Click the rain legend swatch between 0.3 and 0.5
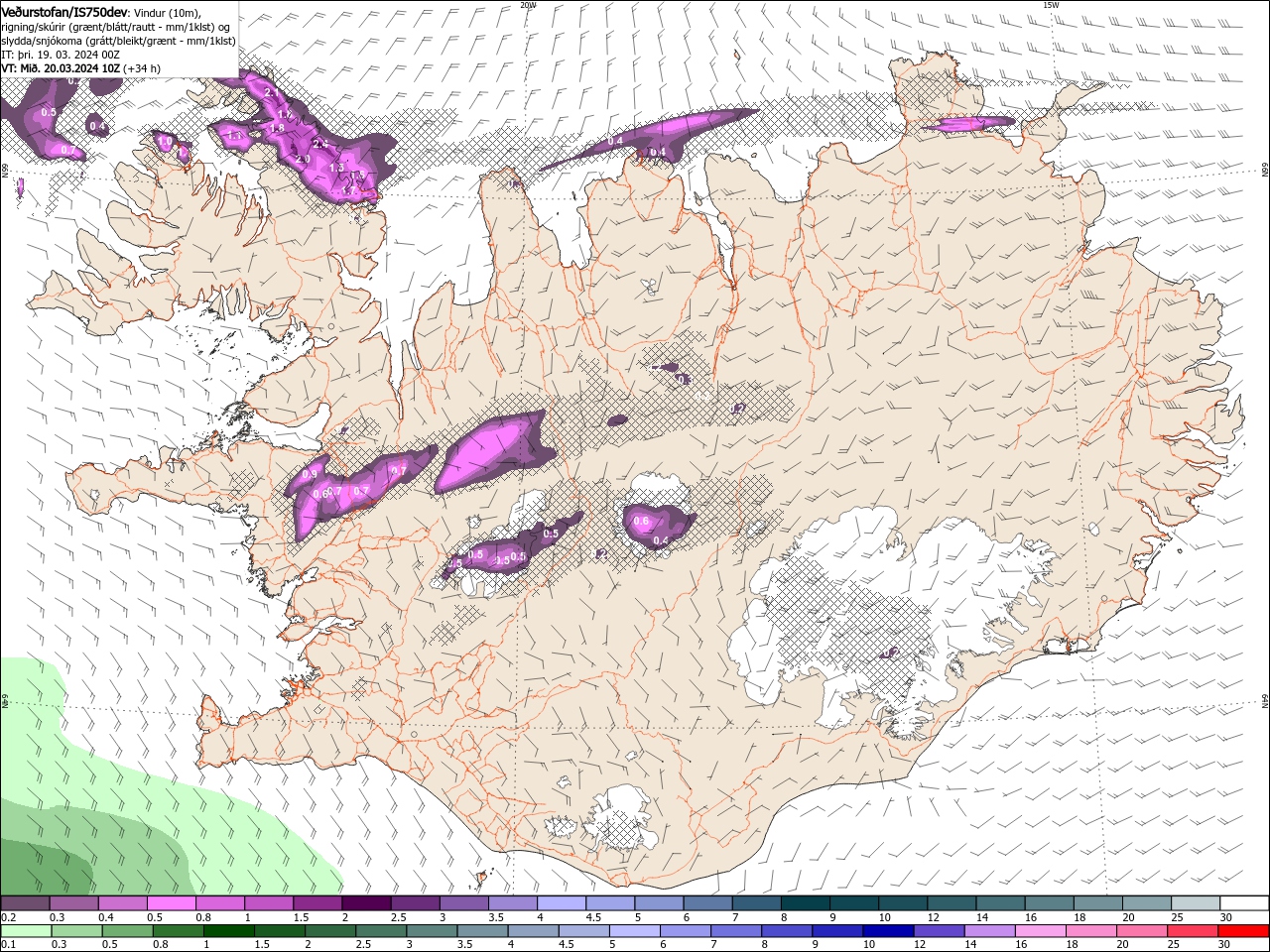 76,931
